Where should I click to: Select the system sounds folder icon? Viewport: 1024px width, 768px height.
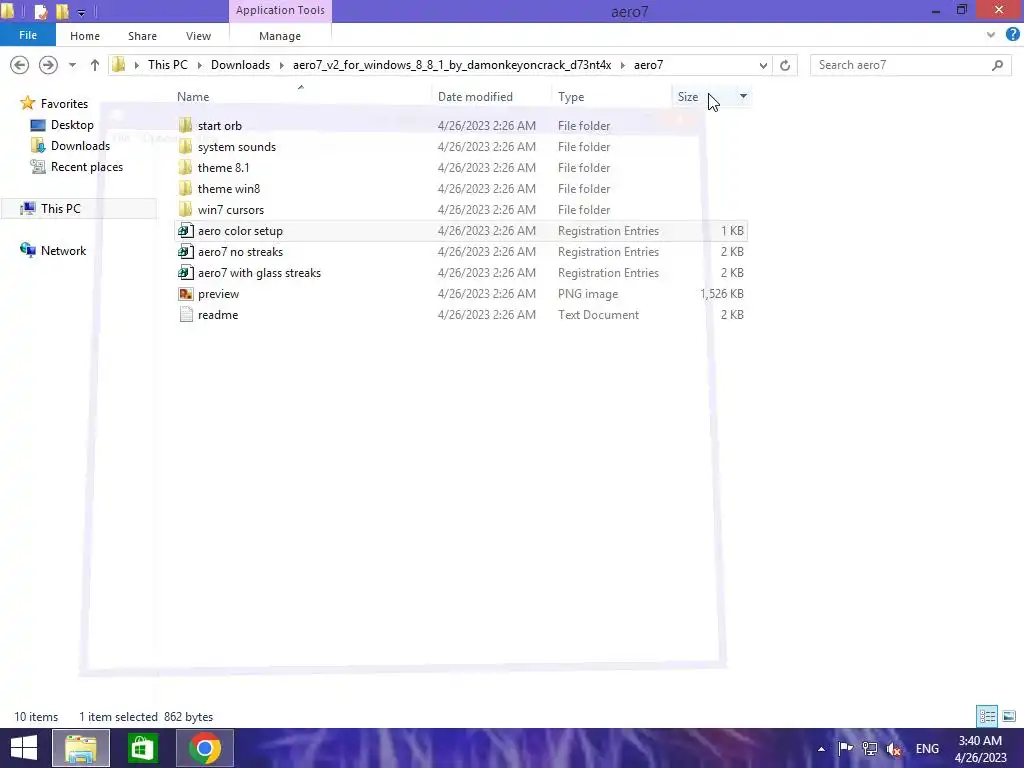point(185,146)
